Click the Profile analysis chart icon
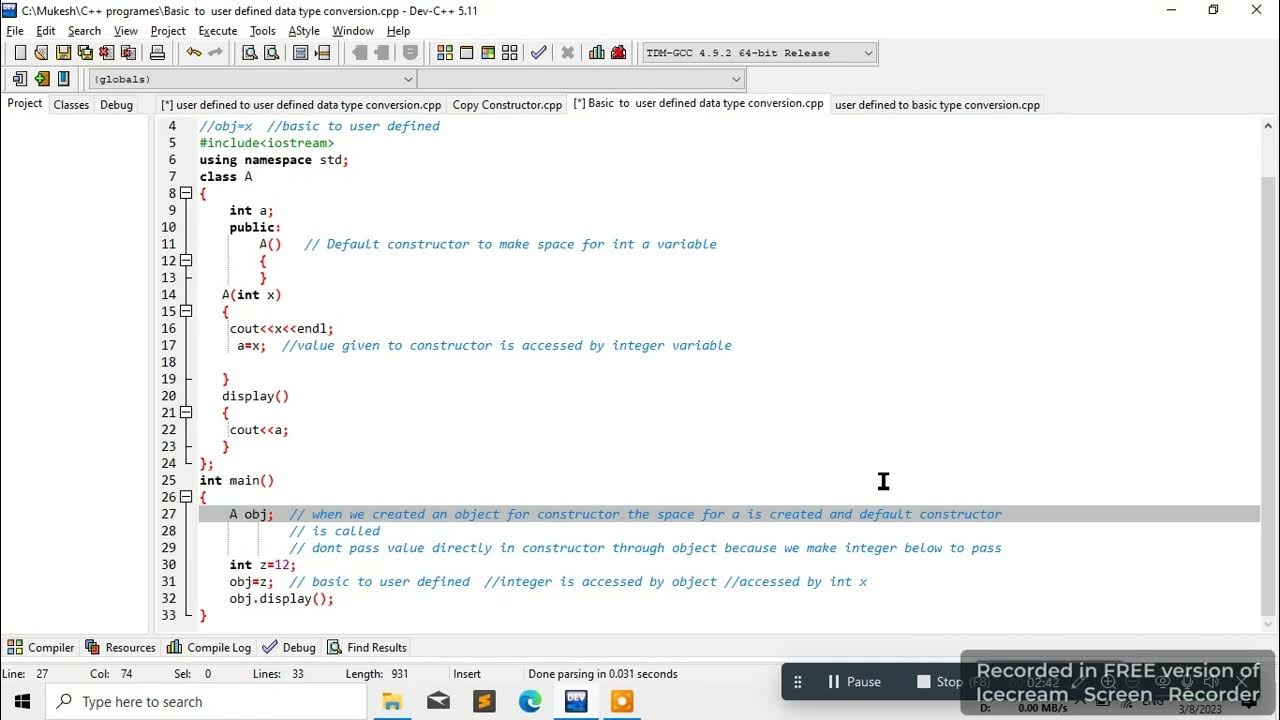Viewport: 1280px width, 720px height. point(597,53)
